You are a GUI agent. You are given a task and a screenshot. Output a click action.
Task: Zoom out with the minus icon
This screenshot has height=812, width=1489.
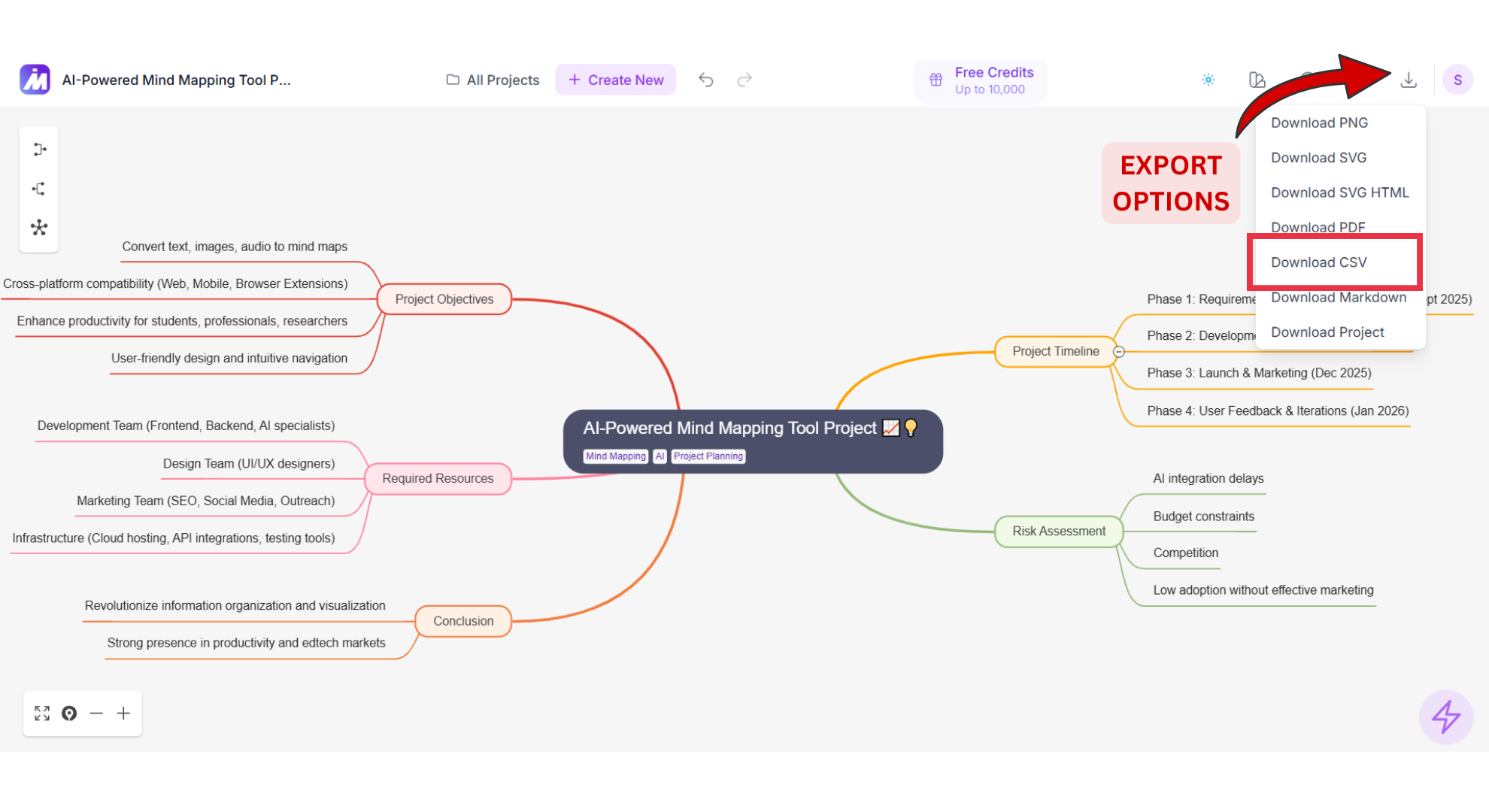[96, 714]
